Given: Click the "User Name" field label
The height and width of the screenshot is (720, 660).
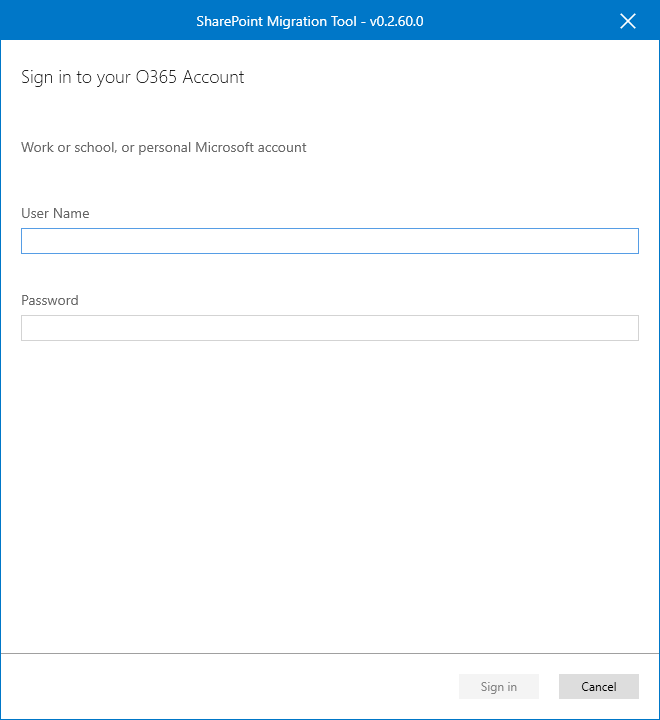Looking at the screenshot, I should tap(55, 213).
